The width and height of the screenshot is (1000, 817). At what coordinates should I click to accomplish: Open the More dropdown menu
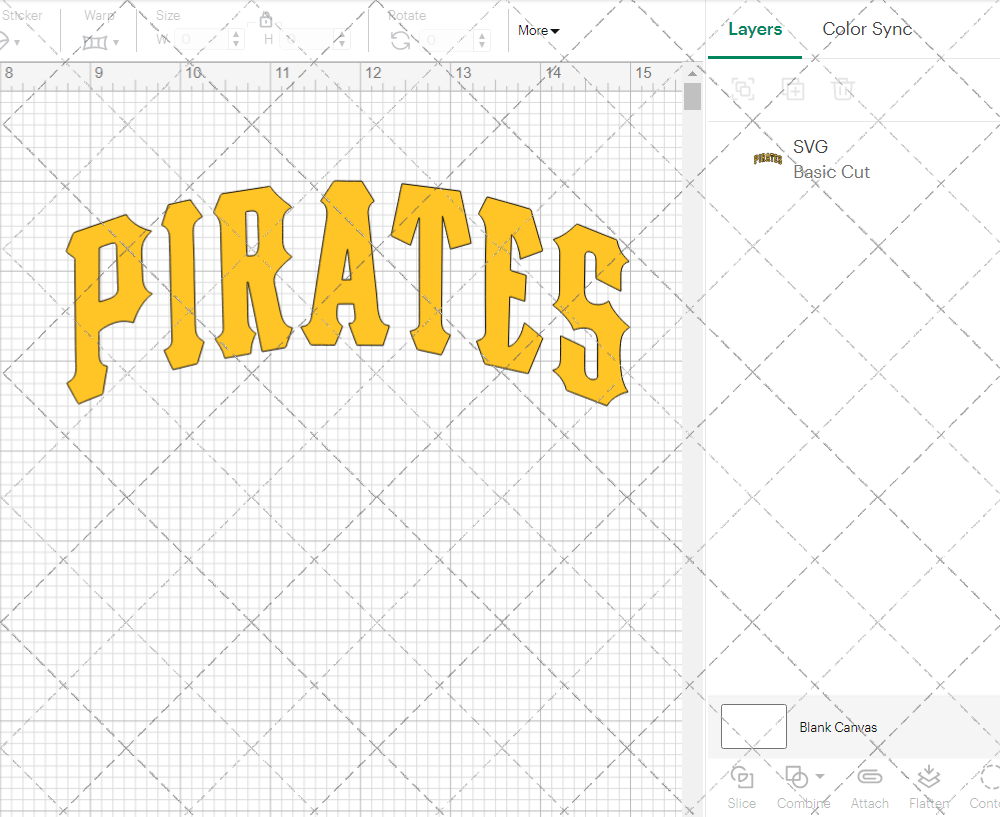pyautogui.click(x=538, y=31)
